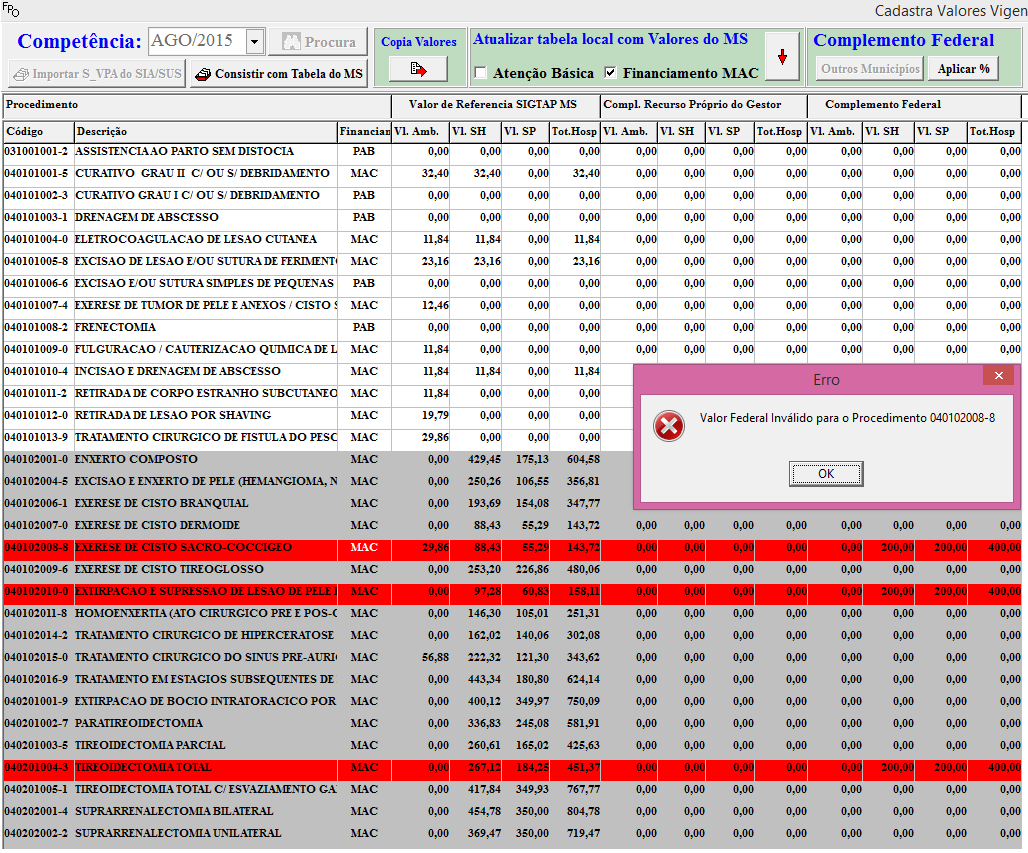Click the Copia Valores arrow icon button
1028x853 pixels.
(418, 69)
